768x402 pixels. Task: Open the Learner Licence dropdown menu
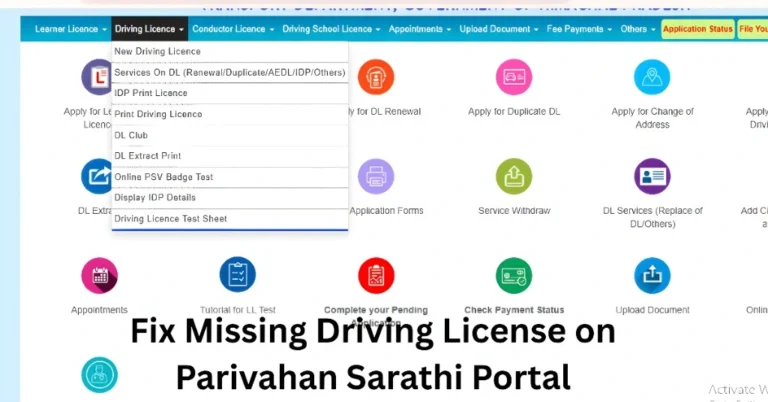click(71, 29)
